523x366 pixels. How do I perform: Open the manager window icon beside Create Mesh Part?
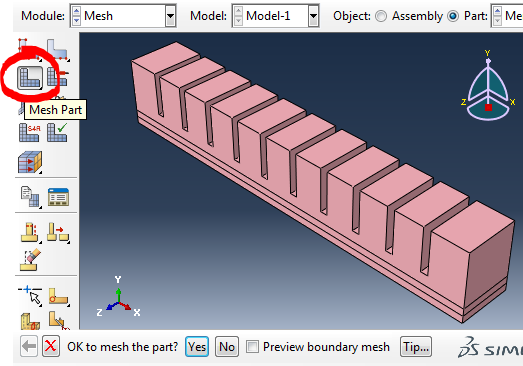pos(58,197)
